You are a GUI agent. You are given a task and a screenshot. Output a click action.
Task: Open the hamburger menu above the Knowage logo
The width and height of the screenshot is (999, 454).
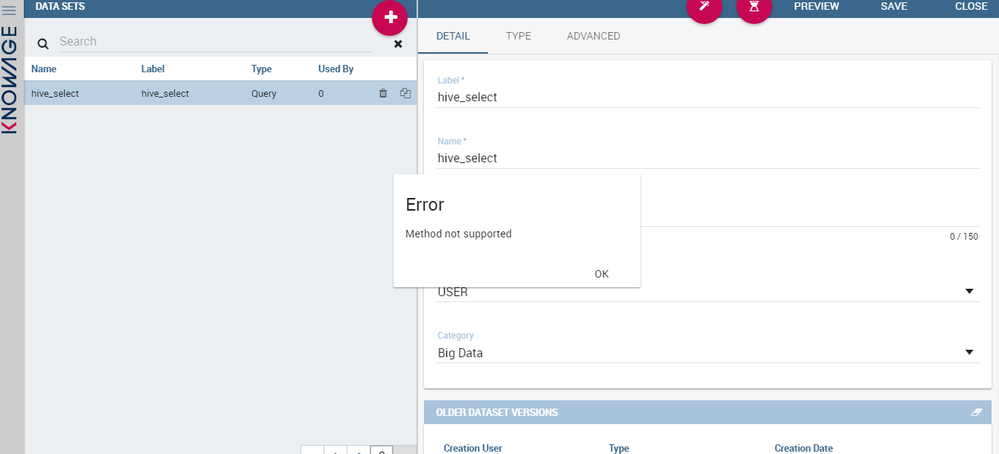pyautogui.click(x=11, y=10)
